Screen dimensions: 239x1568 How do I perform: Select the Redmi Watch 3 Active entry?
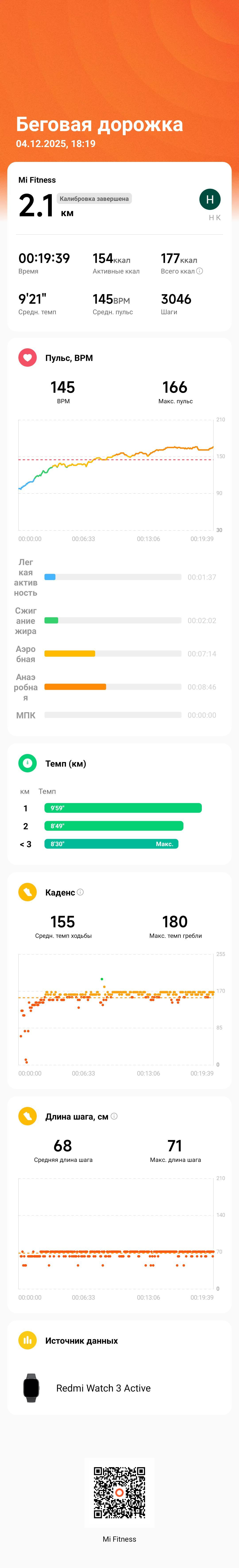click(x=119, y=1387)
